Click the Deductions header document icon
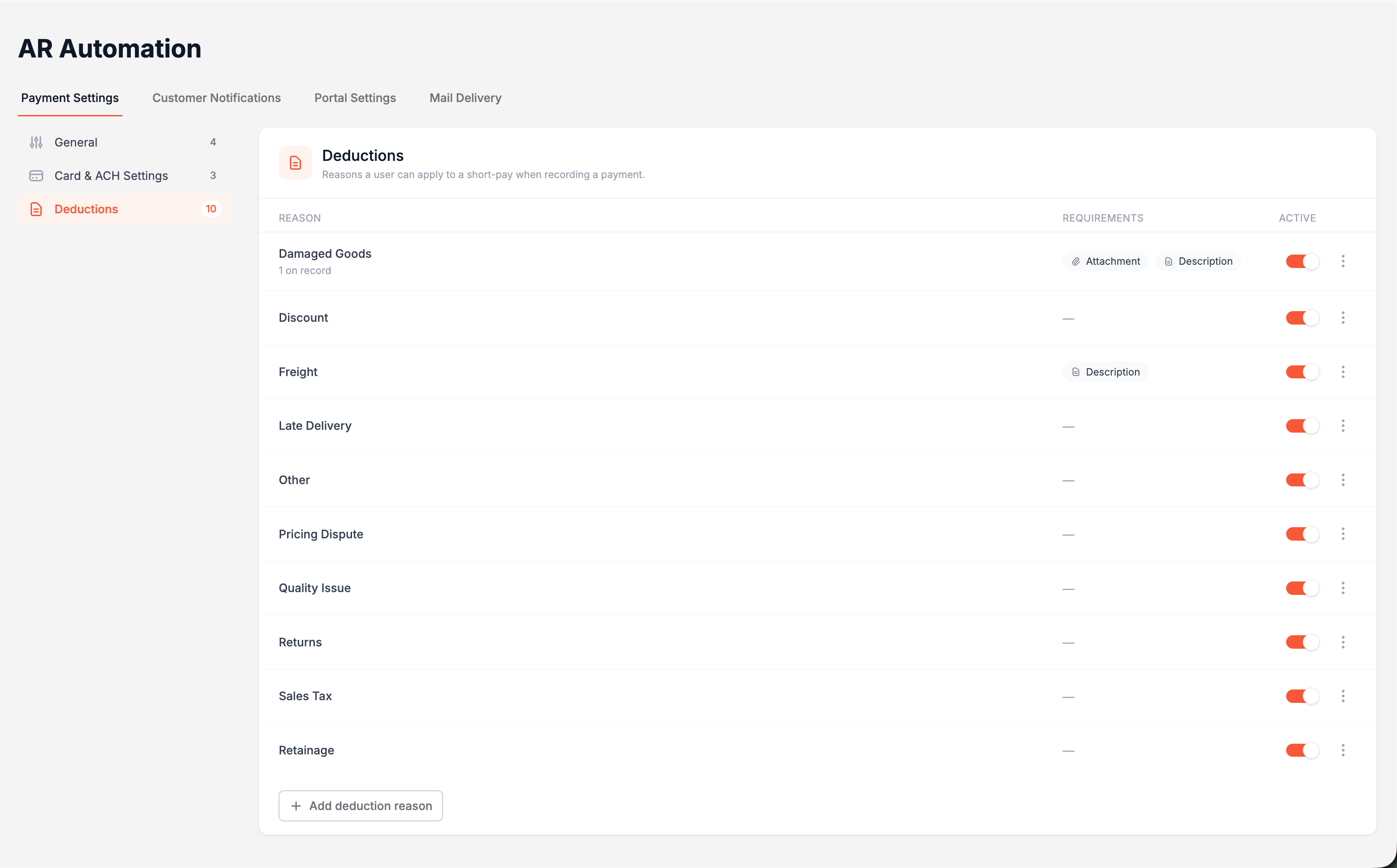 [295, 163]
